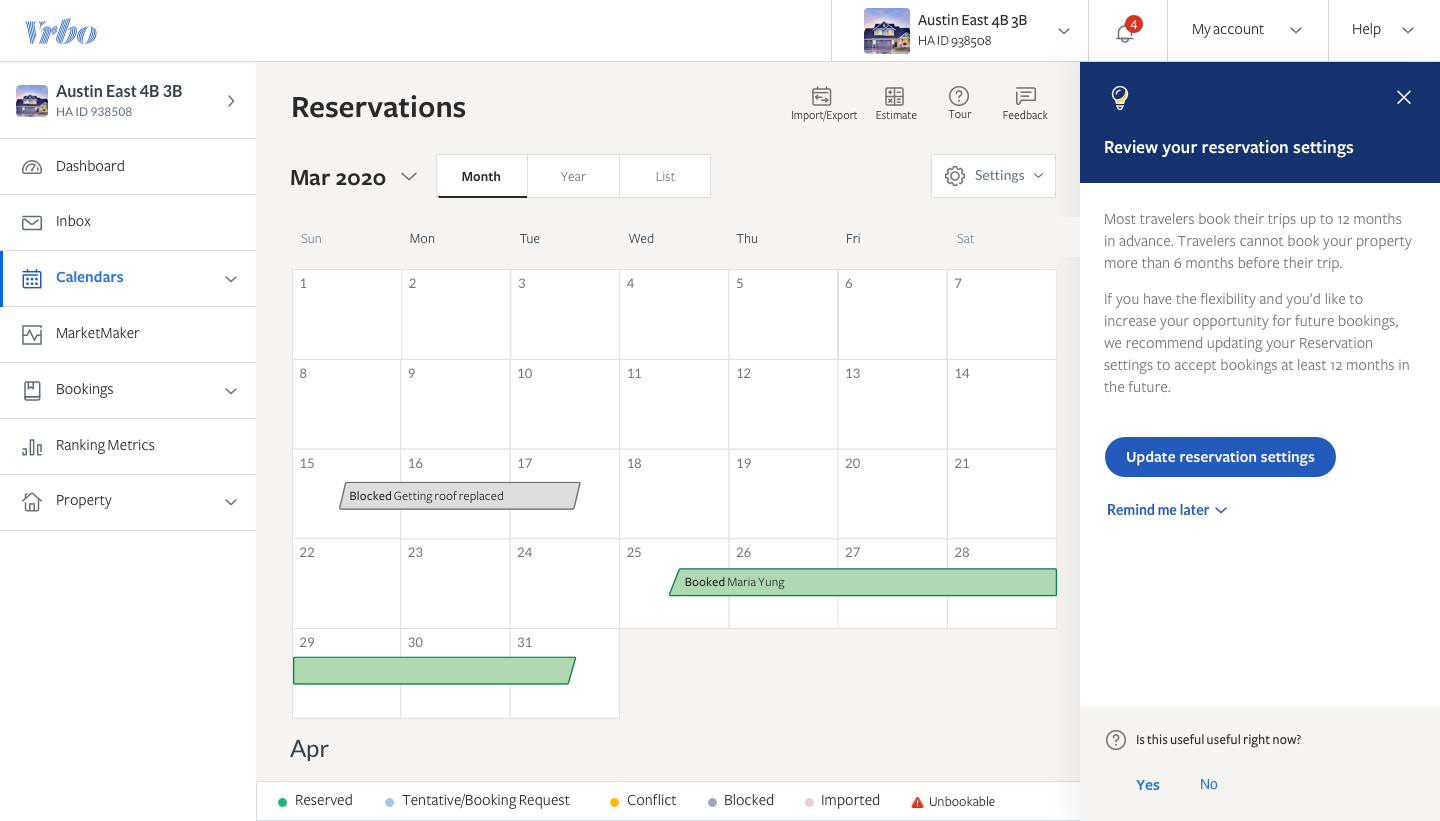The width and height of the screenshot is (1440, 821).
Task: Open Ranking Metrics
Action: tap(128, 446)
